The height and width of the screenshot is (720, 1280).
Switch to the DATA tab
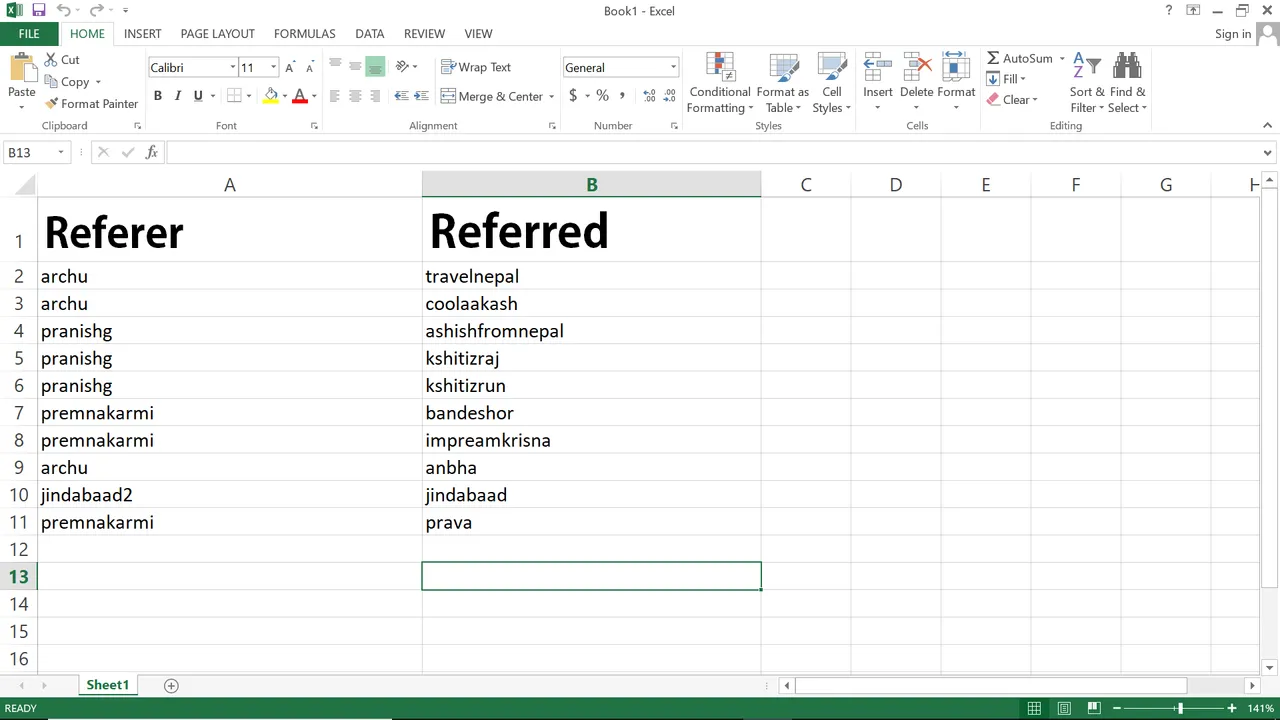tap(369, 34)
